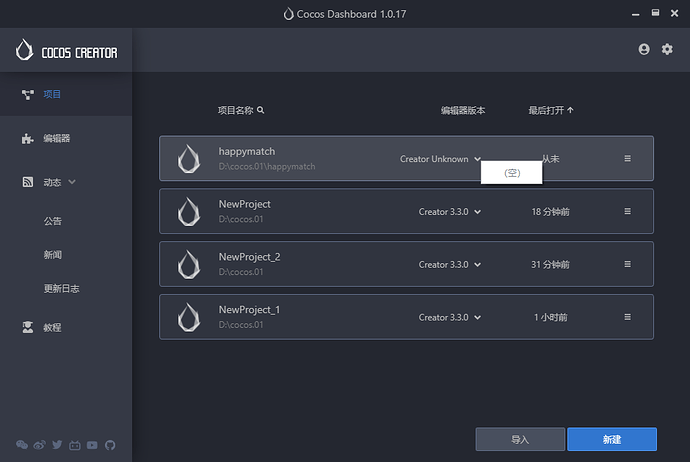Image resolution: width=690 pixels, height=462 pixels.
Task: Expand Creator 3.3.0 dropdown for NewProject_1
Action: tap(450, 317)
